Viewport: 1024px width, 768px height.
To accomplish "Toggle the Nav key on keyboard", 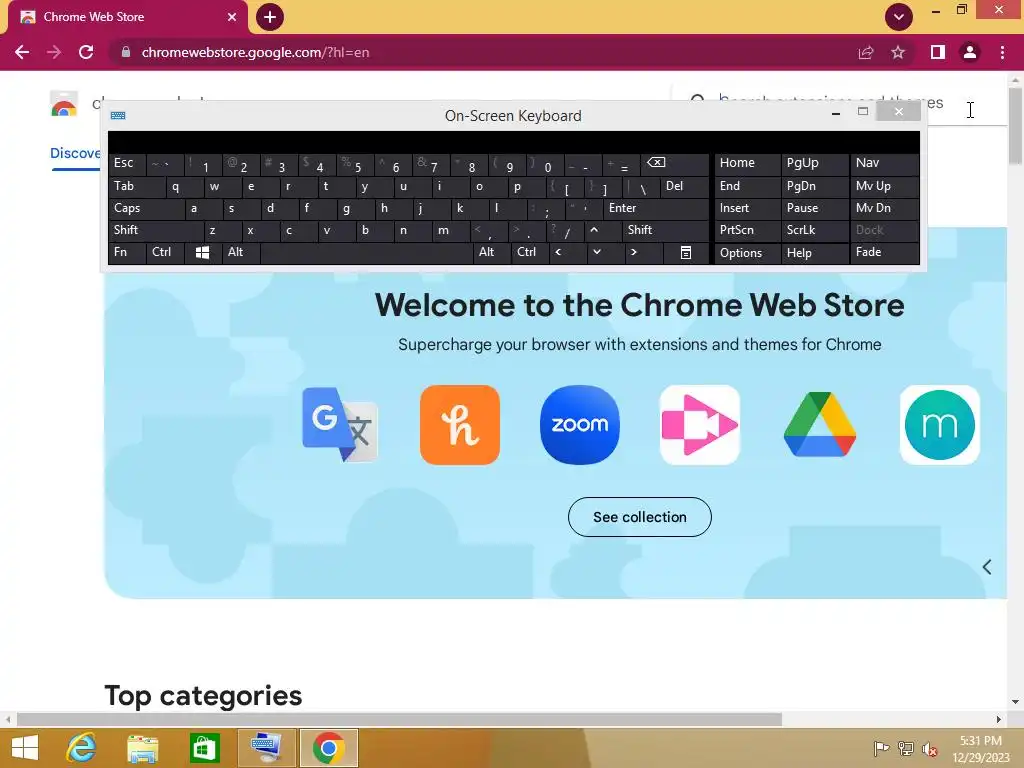I will tap(884, 163).
